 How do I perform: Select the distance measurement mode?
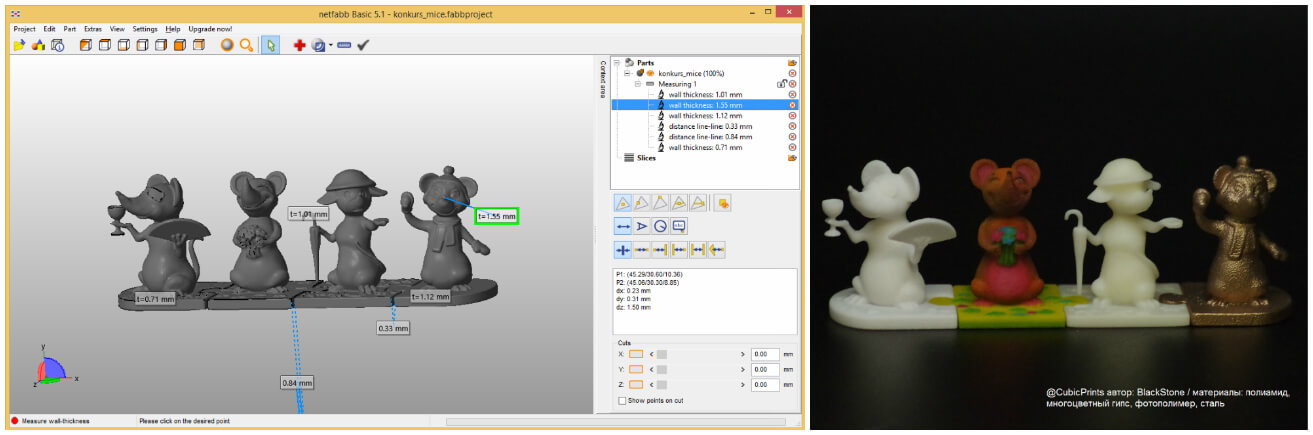622,226
